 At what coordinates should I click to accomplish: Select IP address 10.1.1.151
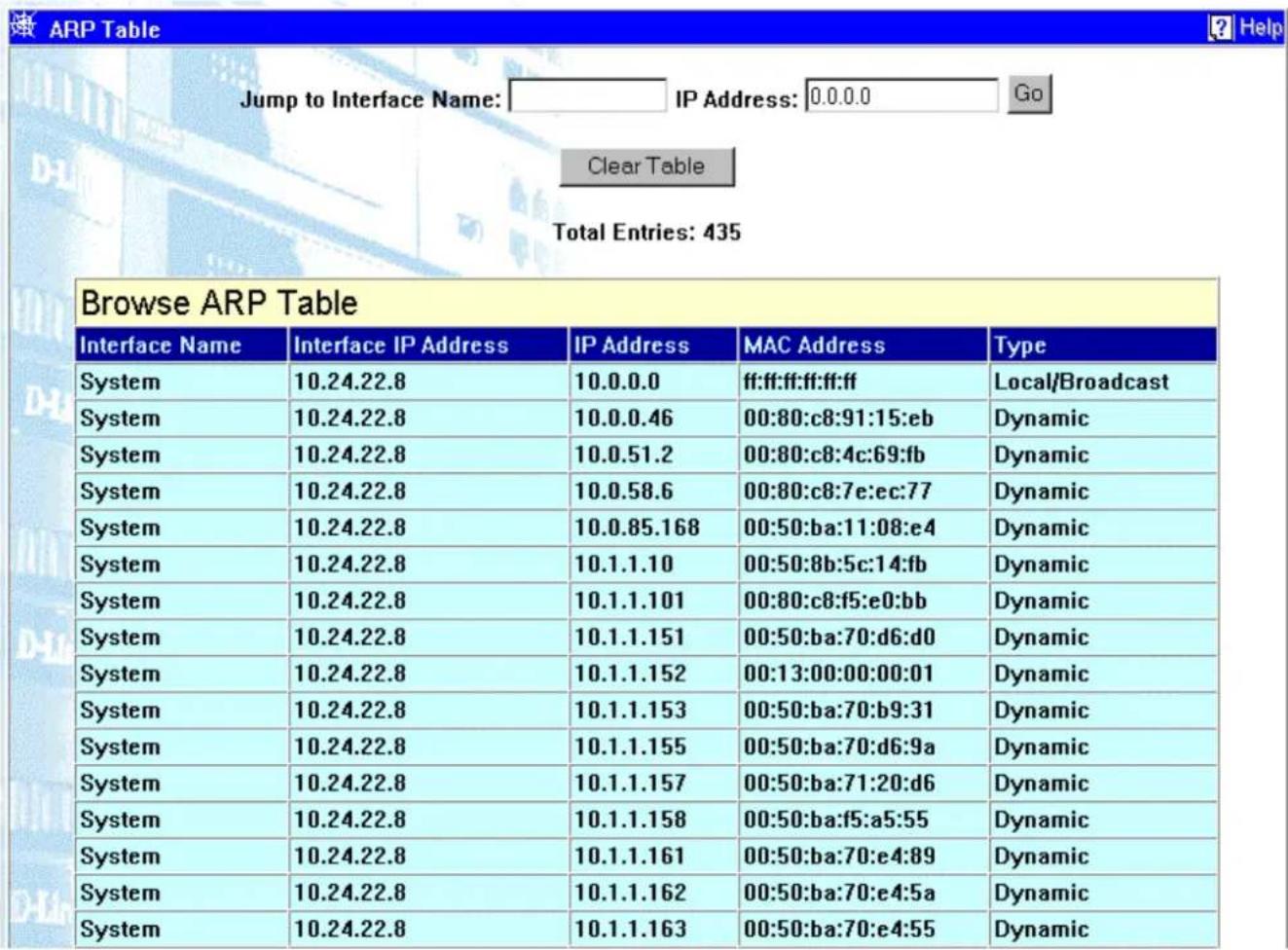[630, 638]
